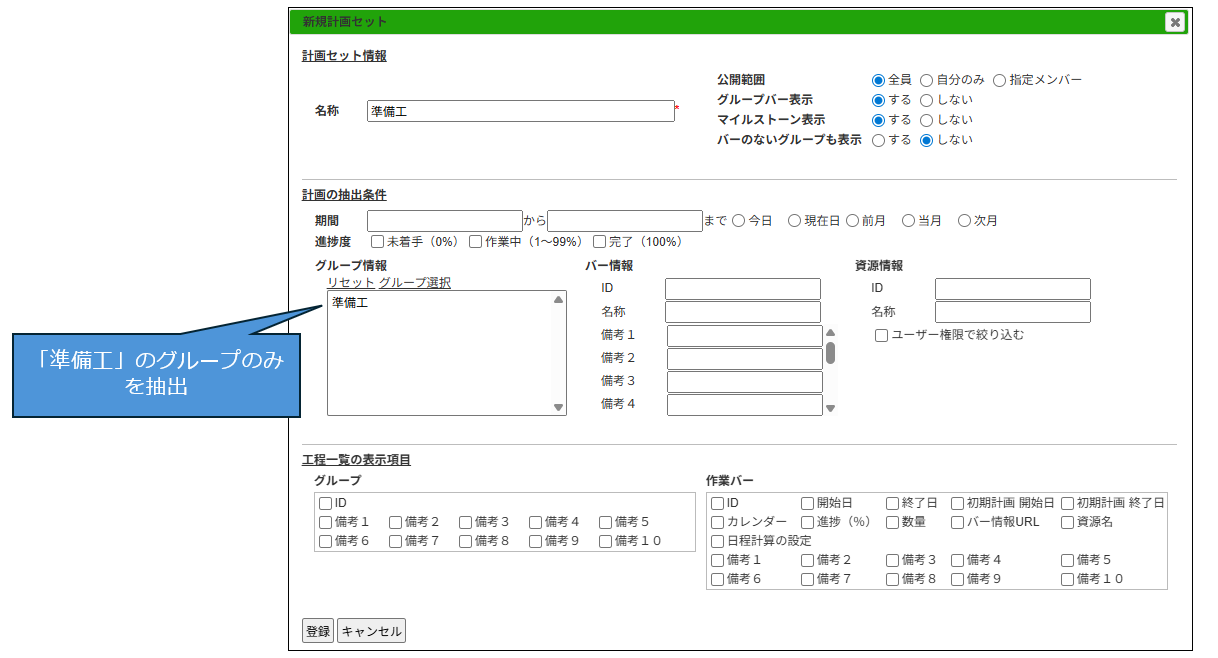Viewport: 1218px width, 658px height.
Task: Click the period start date field
Action: (444, 221)
